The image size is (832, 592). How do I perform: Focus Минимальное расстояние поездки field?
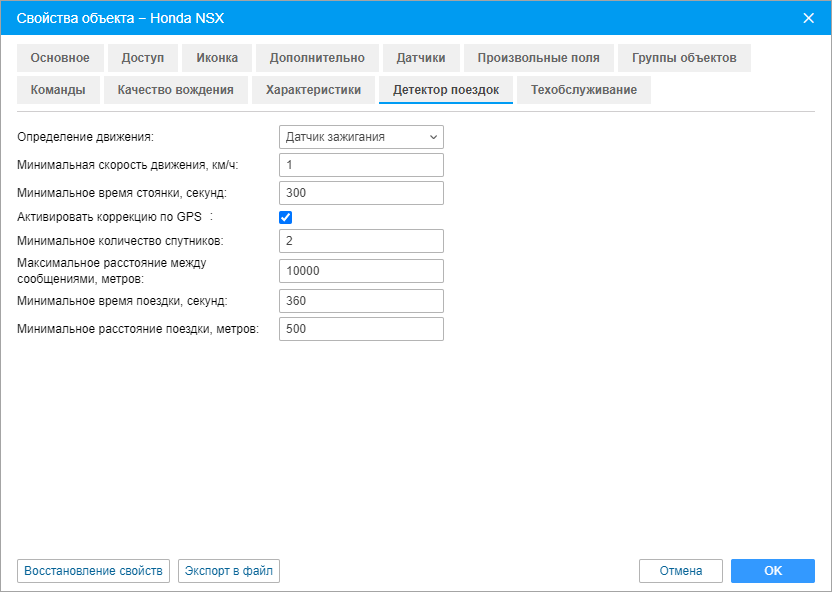pyautogui.click(x=361, y=329)
